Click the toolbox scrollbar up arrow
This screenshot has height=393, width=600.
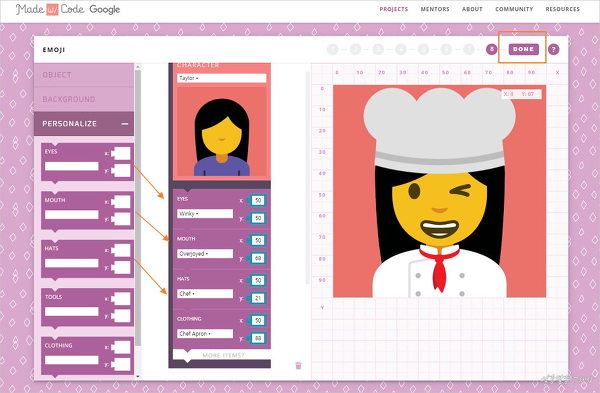(138, 67)
